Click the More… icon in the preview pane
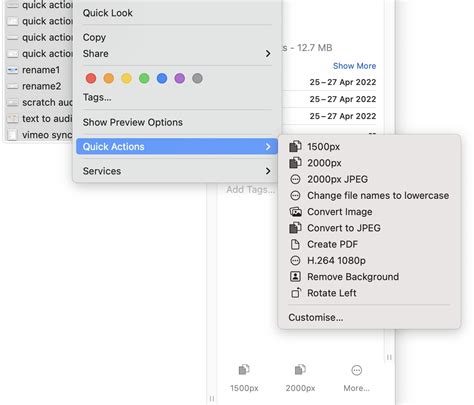 [x=356, y=370]
